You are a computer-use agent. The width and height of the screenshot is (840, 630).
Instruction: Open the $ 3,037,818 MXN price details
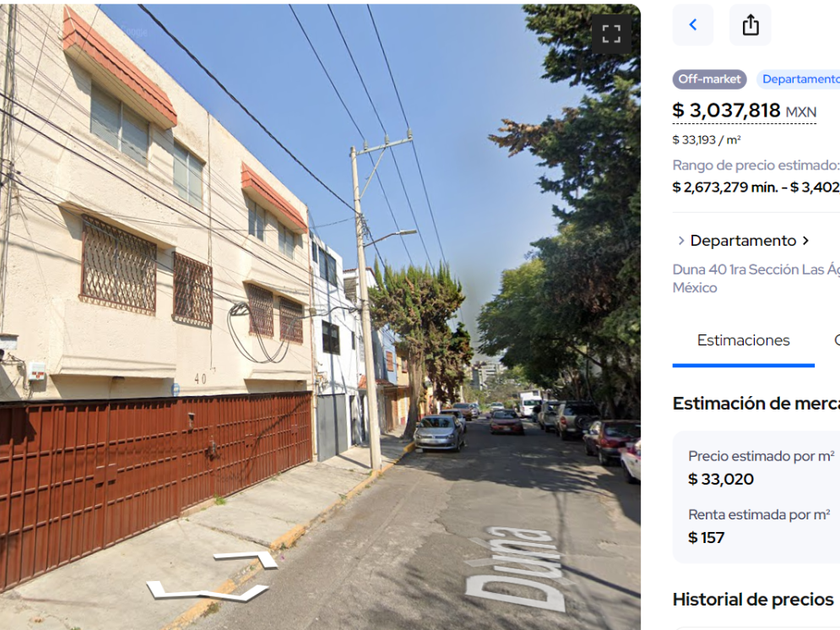(744, 111)
